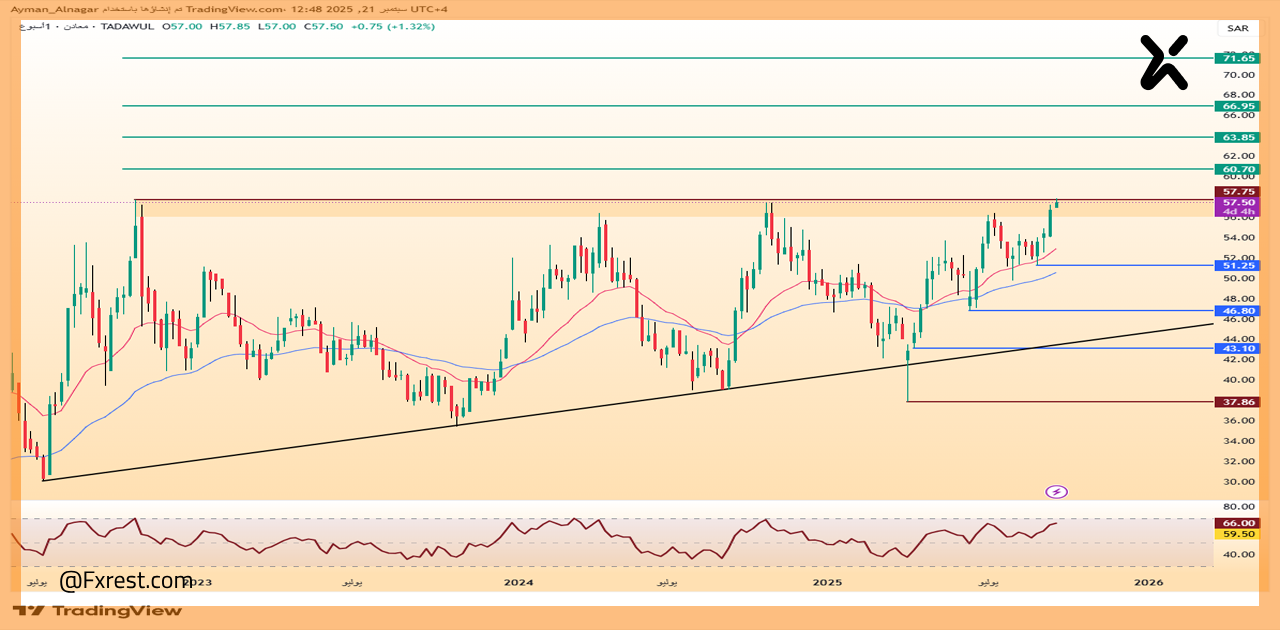Select the yellow 59.50 RSI label

(x=1236, y=534)
